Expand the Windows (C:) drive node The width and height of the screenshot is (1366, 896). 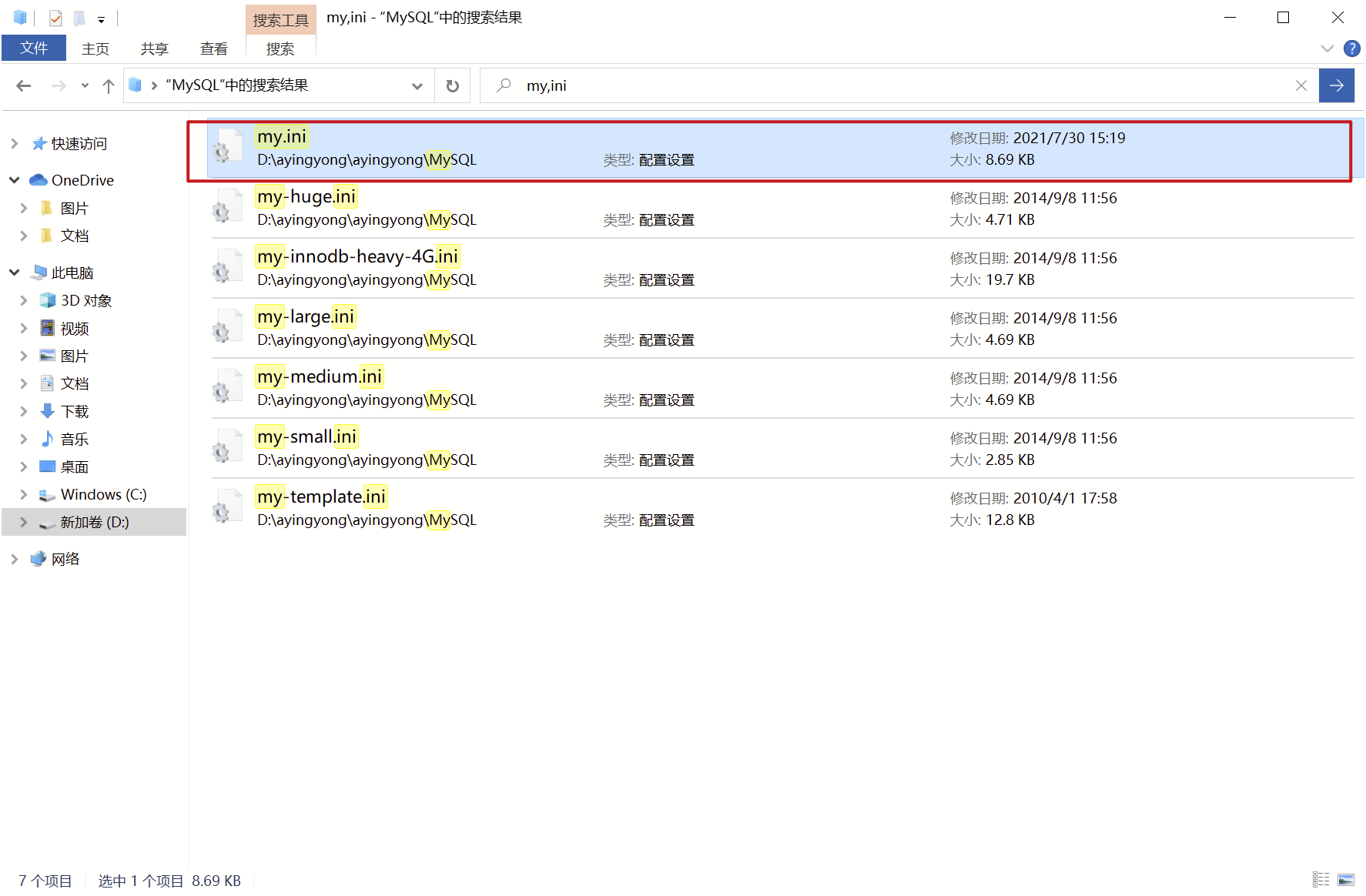24,494
